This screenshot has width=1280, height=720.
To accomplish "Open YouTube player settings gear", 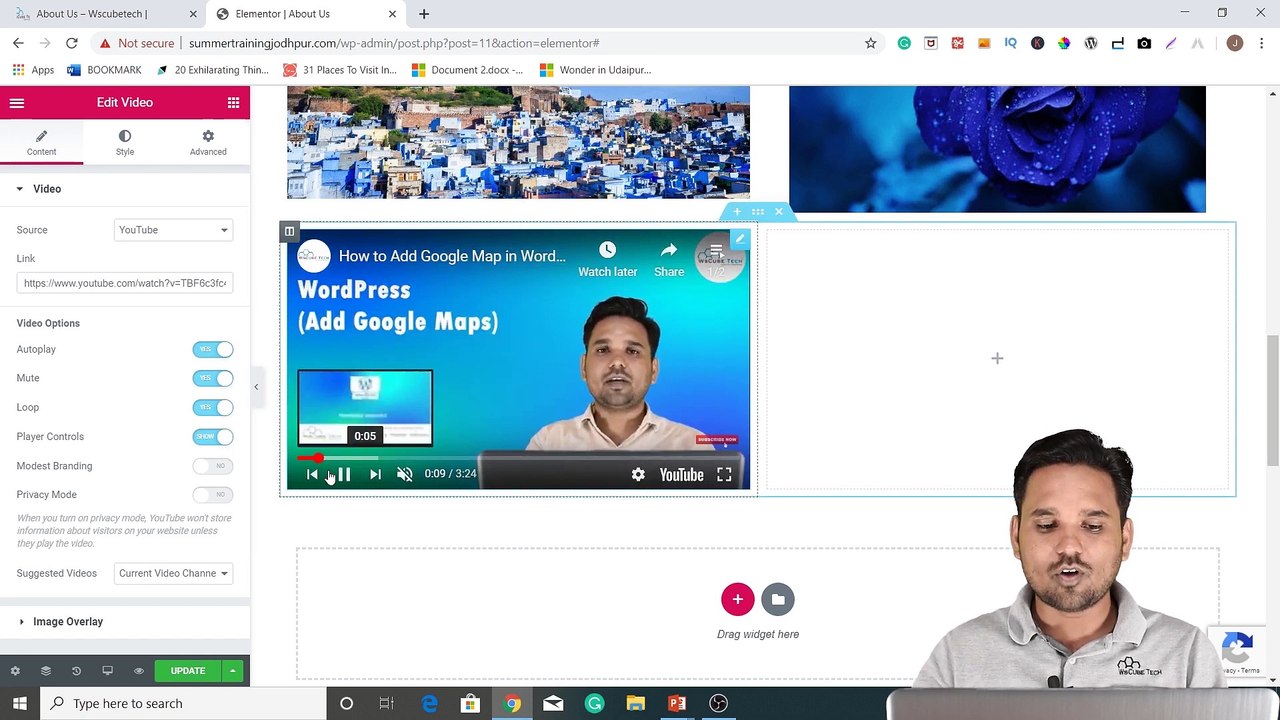I will click(638, 475).
